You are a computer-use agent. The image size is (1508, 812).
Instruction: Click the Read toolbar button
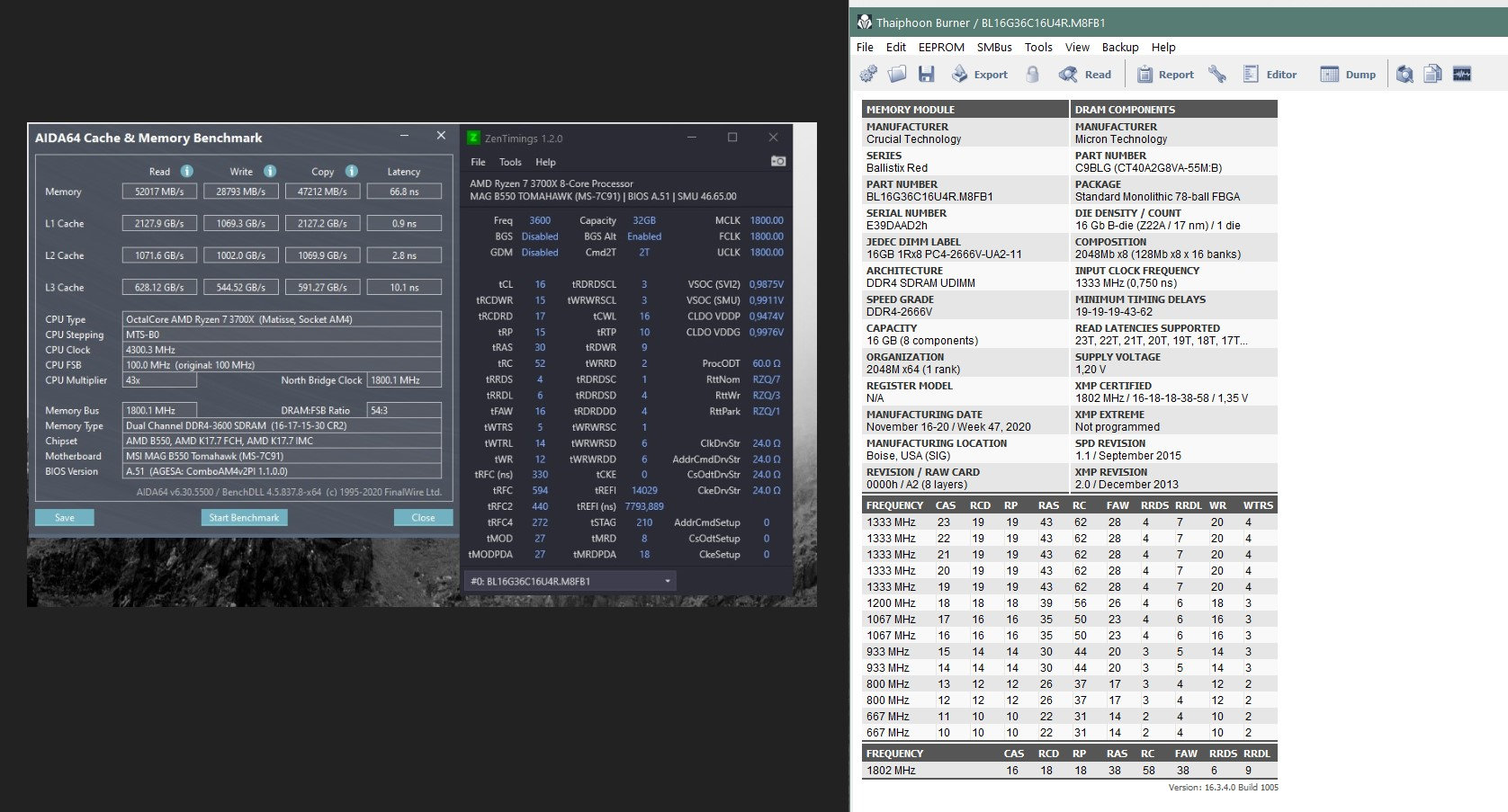coord(1086,75)
